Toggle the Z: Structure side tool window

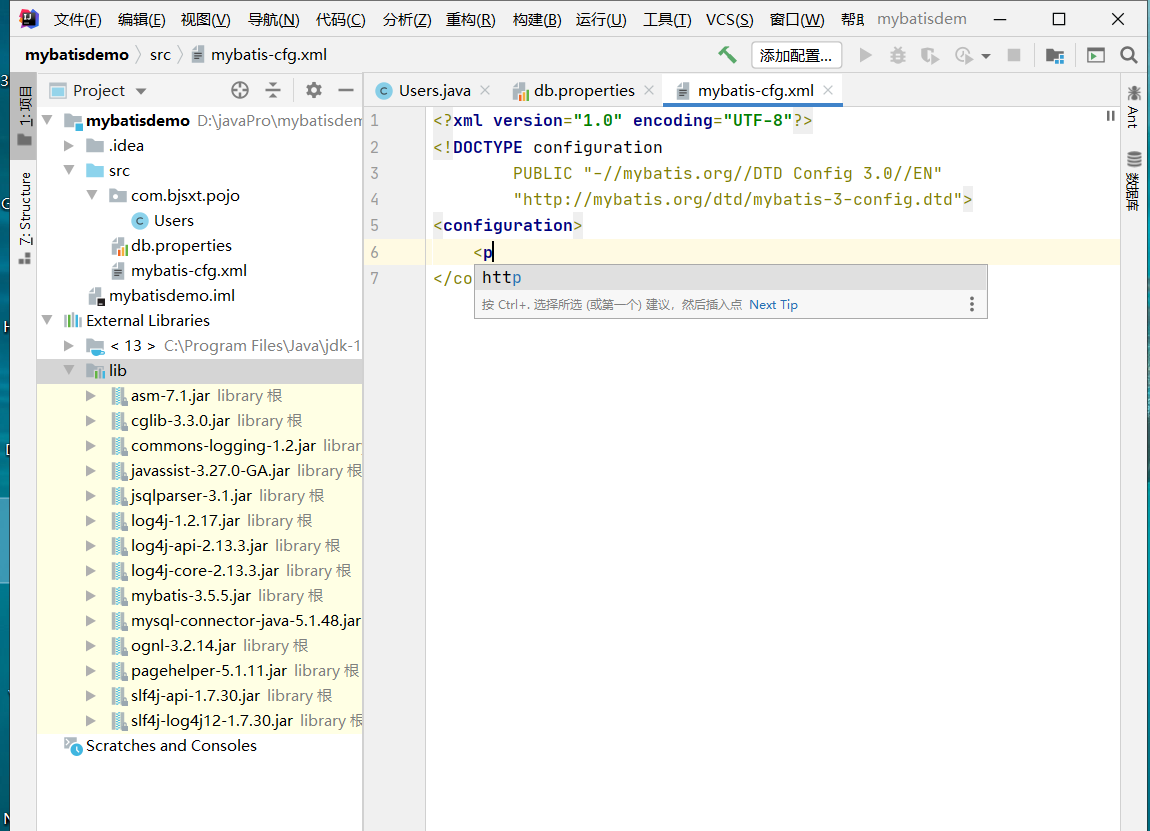pos(25,218)
